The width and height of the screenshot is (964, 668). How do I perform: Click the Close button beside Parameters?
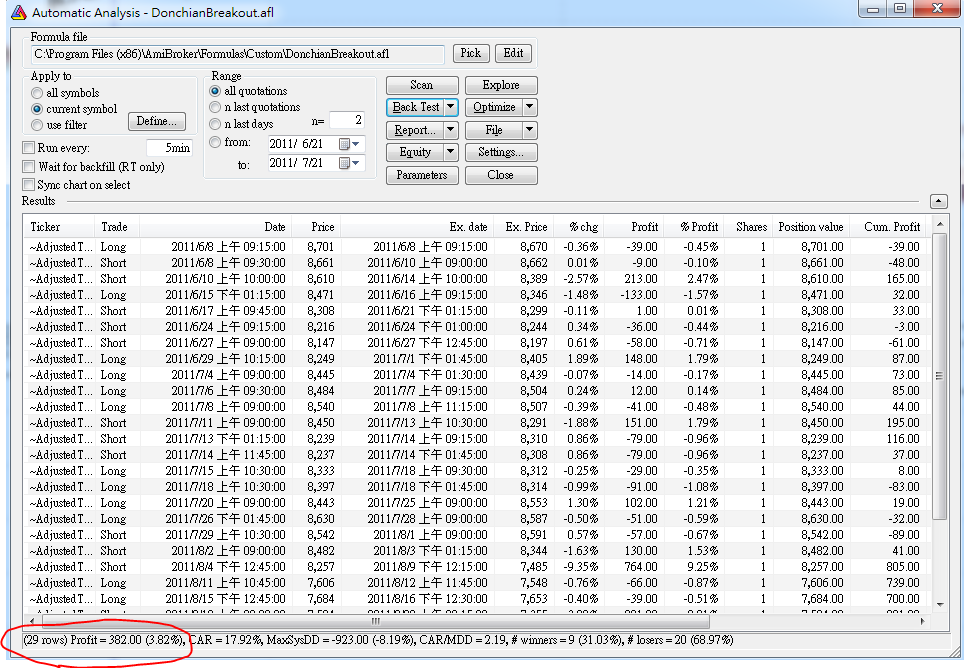point(501,175)
